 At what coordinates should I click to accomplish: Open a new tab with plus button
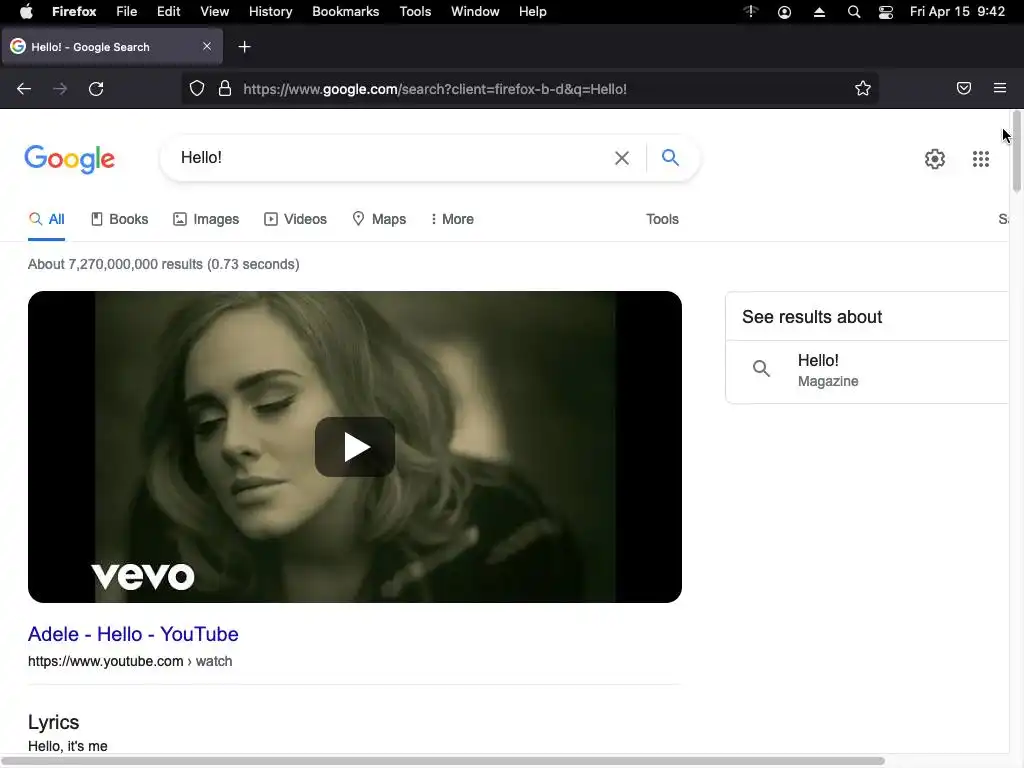click(244, 47)
